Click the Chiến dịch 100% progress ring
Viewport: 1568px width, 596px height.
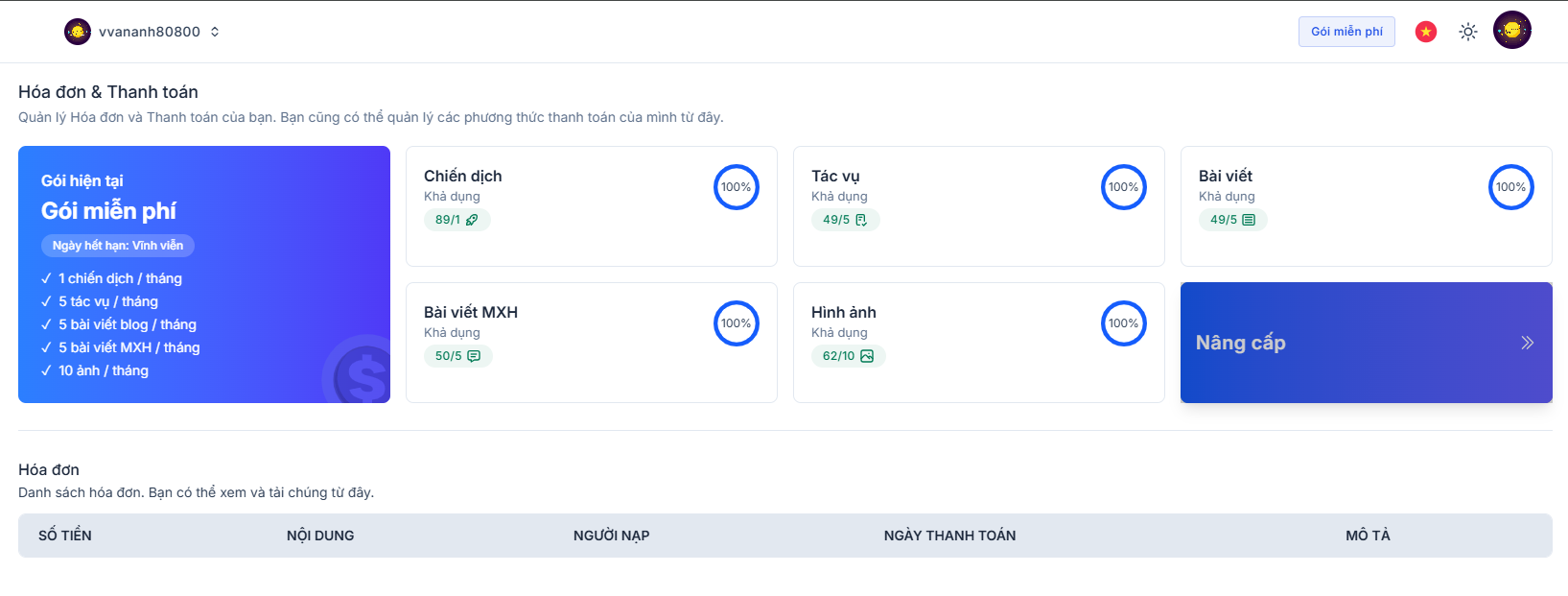tap(736, 187)
